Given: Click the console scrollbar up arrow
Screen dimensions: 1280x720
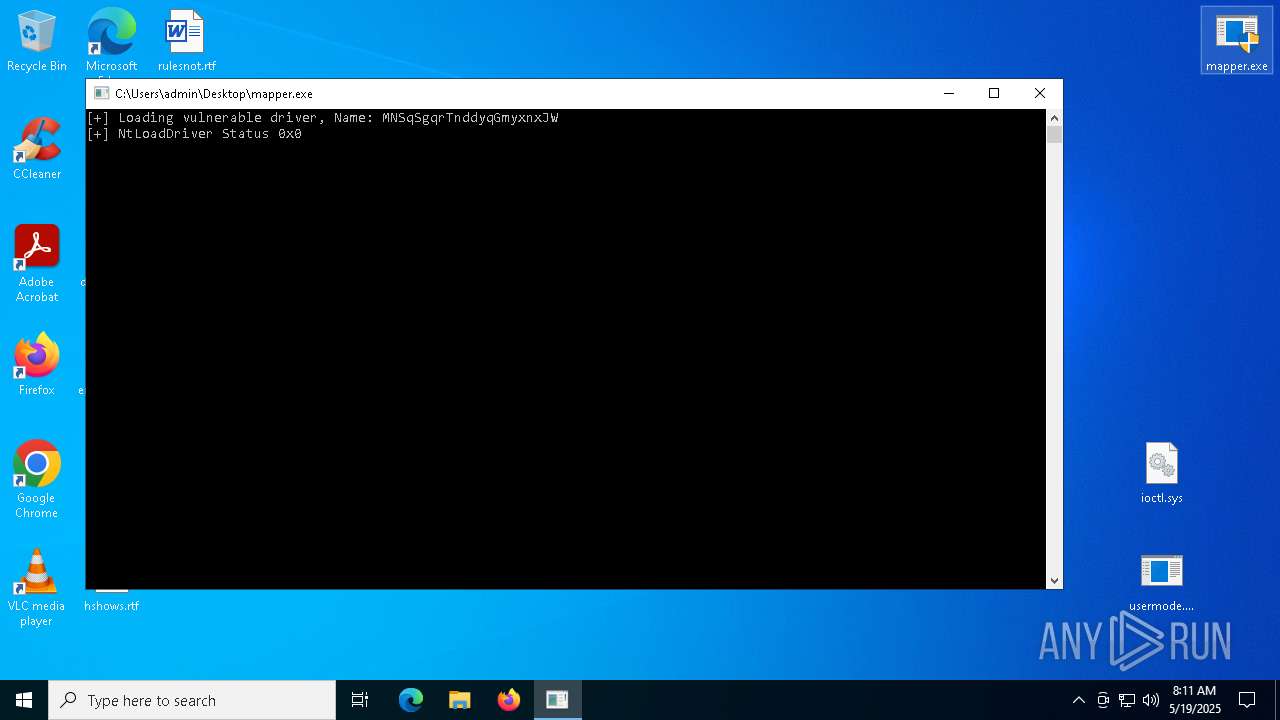Looking at the screenshot, I should click(x=1054, y=117).
